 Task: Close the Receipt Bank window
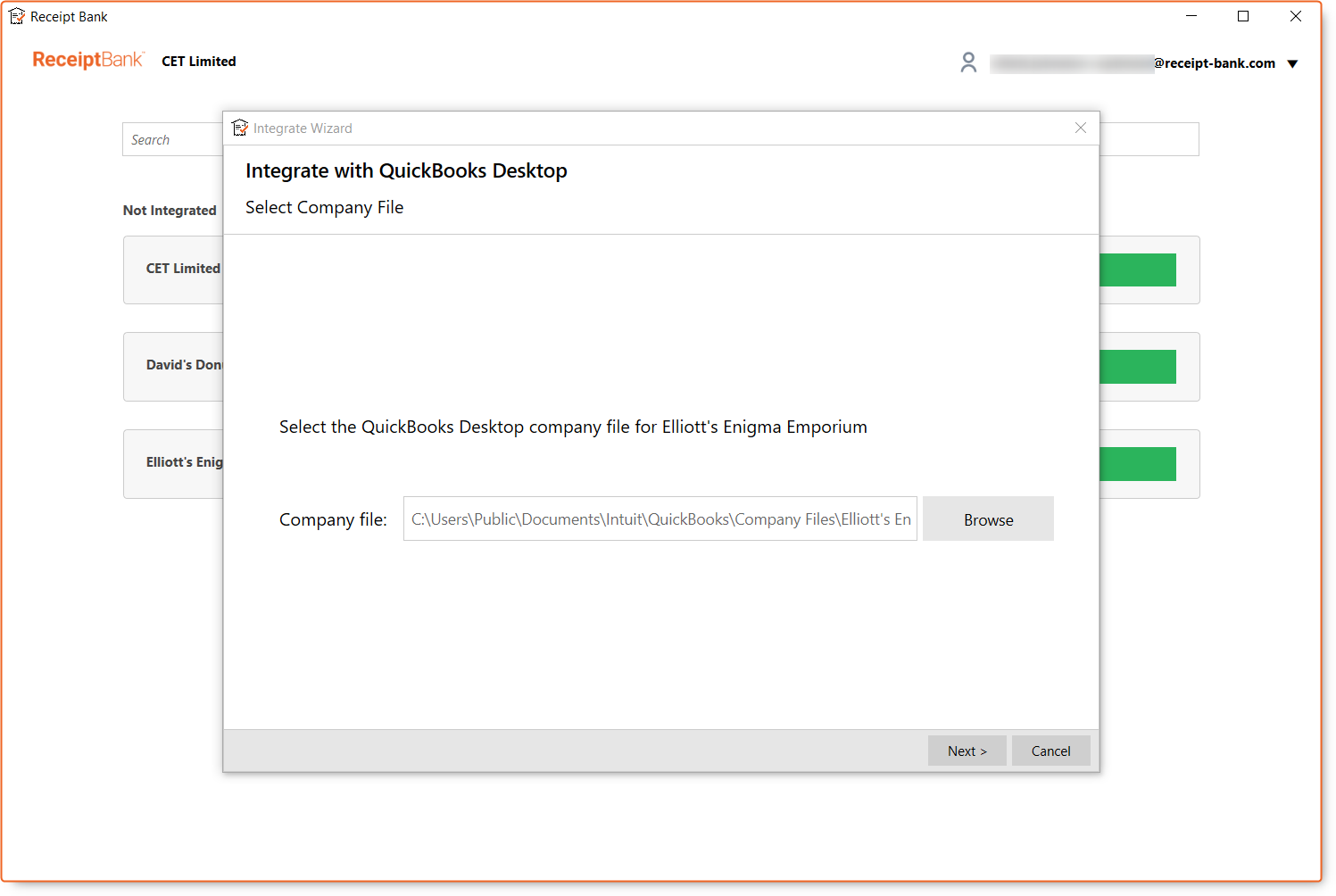point(1296,16)
